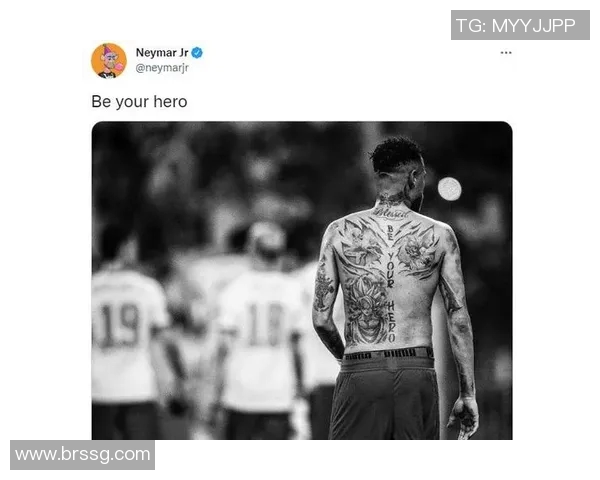Click the TG: MYYJJPP watermark banner
This screenshot has height=480, width=600.
[520, 25]
